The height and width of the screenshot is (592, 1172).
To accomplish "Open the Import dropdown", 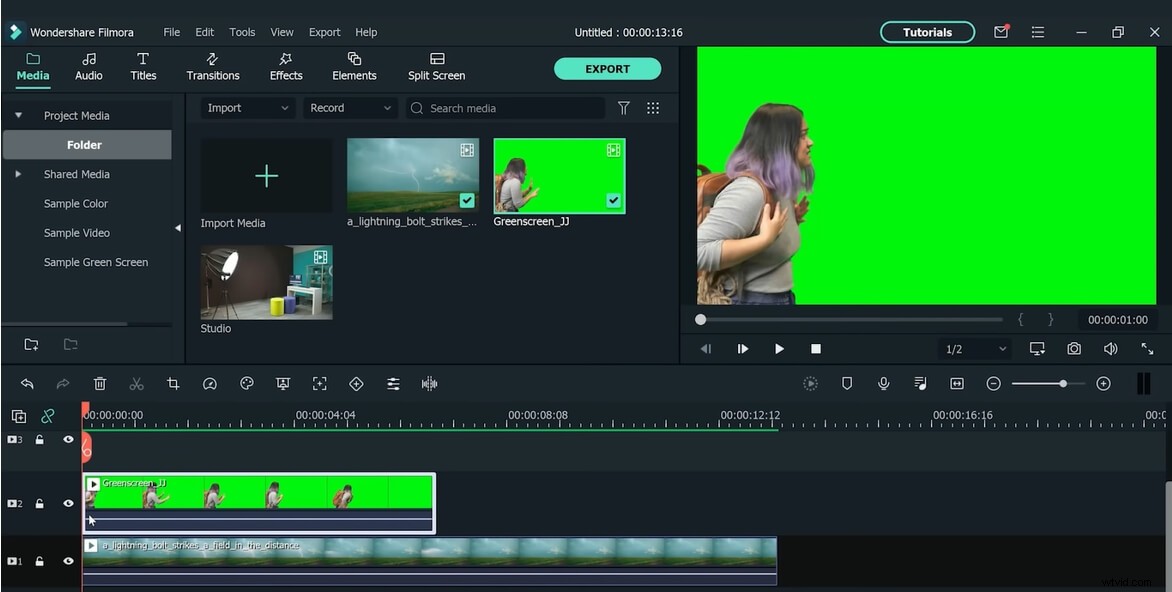I will tap(247, 108).
